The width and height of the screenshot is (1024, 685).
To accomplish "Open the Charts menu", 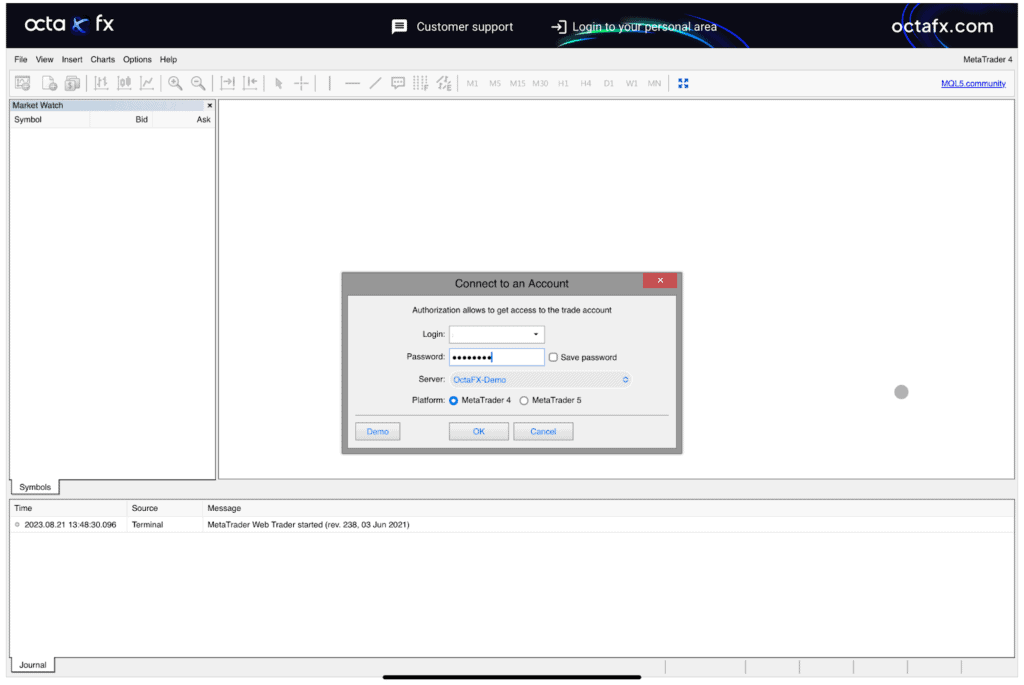I will point(103,59).
